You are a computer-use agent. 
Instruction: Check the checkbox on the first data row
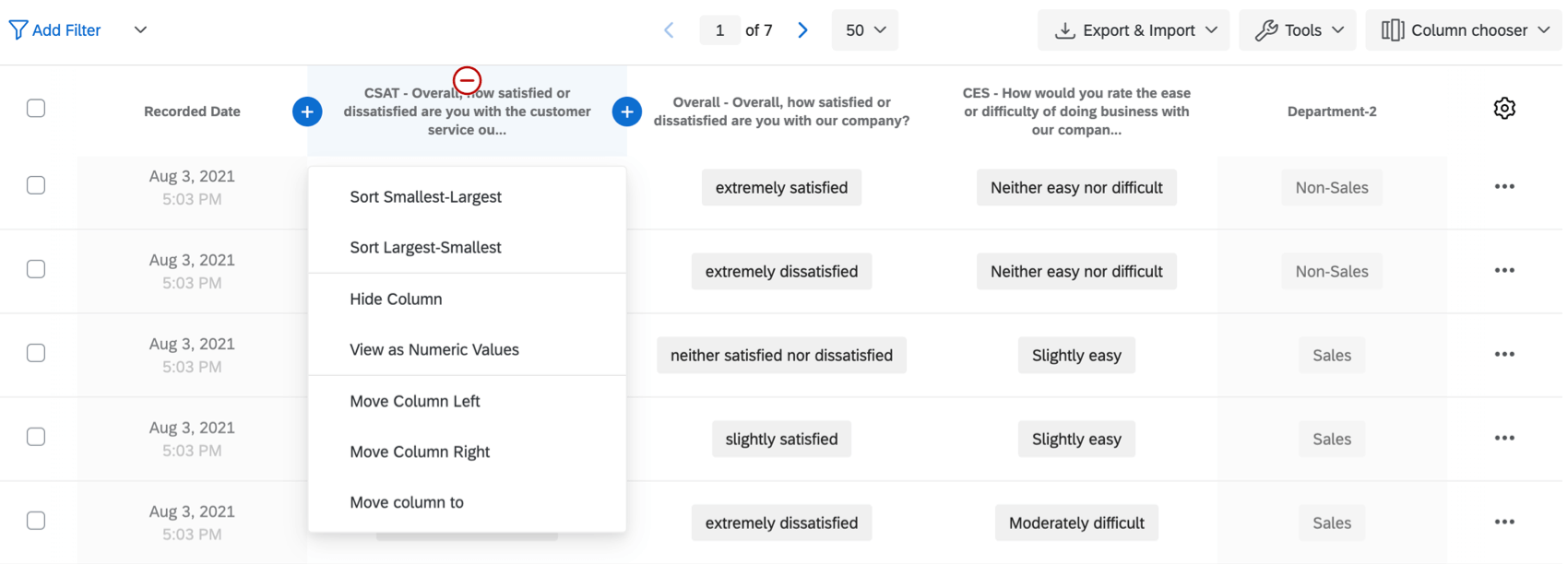(36, 184)
